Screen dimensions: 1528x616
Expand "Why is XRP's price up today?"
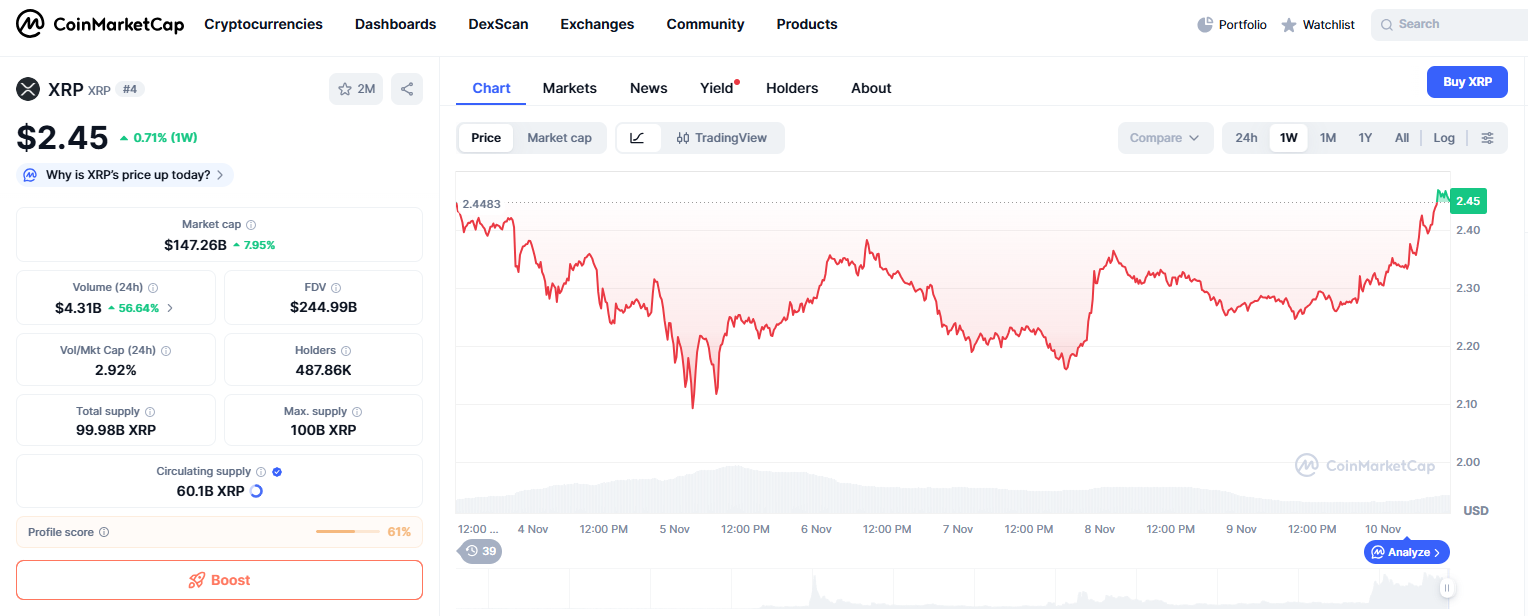pyautogui.click(x=125, y=175)
